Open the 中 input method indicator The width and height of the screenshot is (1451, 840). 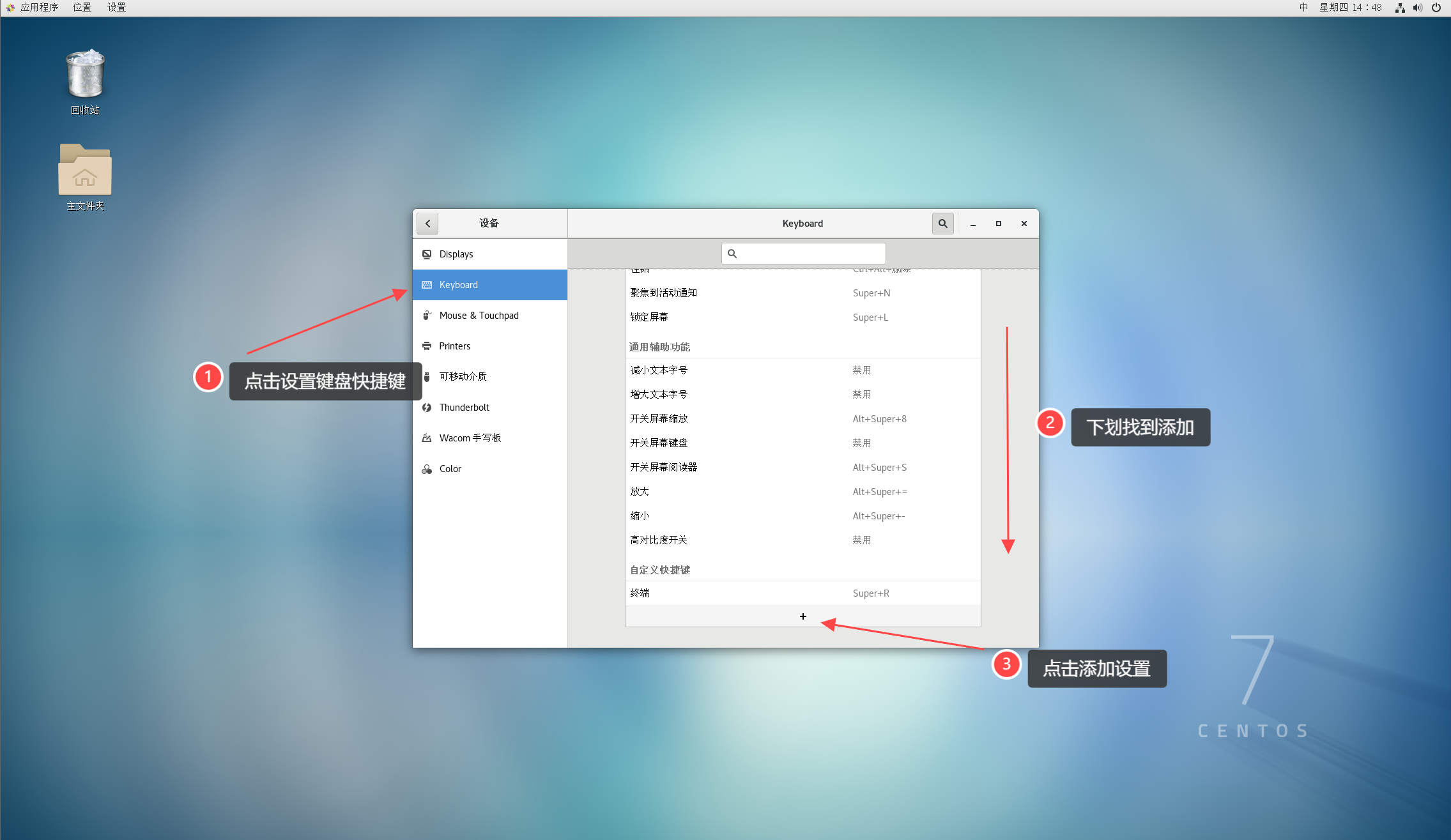[1304, 8]
